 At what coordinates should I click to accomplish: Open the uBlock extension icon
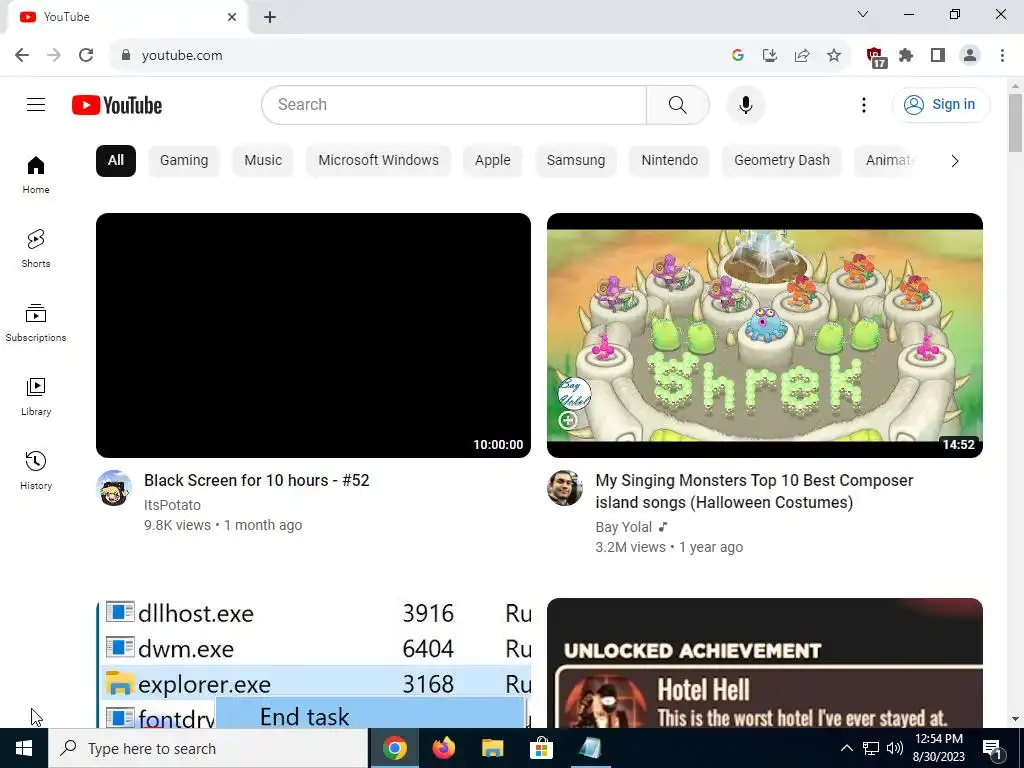tap(876, 57)
